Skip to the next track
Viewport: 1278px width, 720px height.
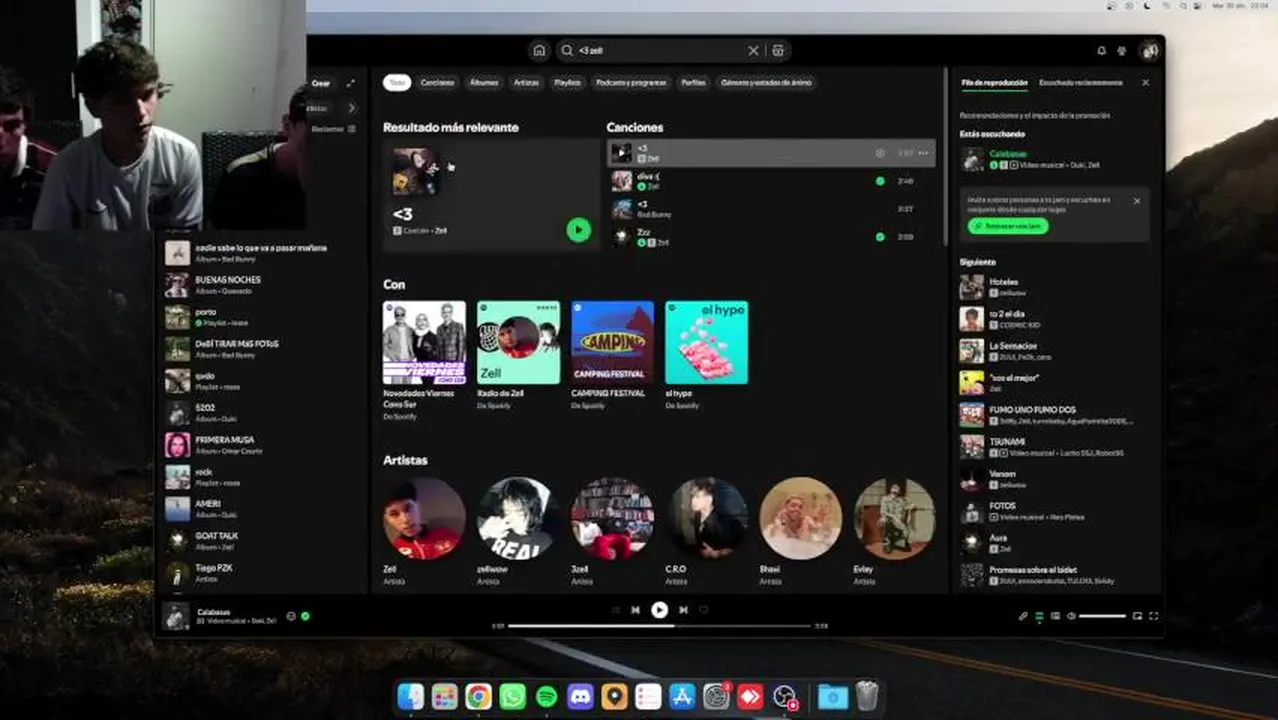coord(683,610)
